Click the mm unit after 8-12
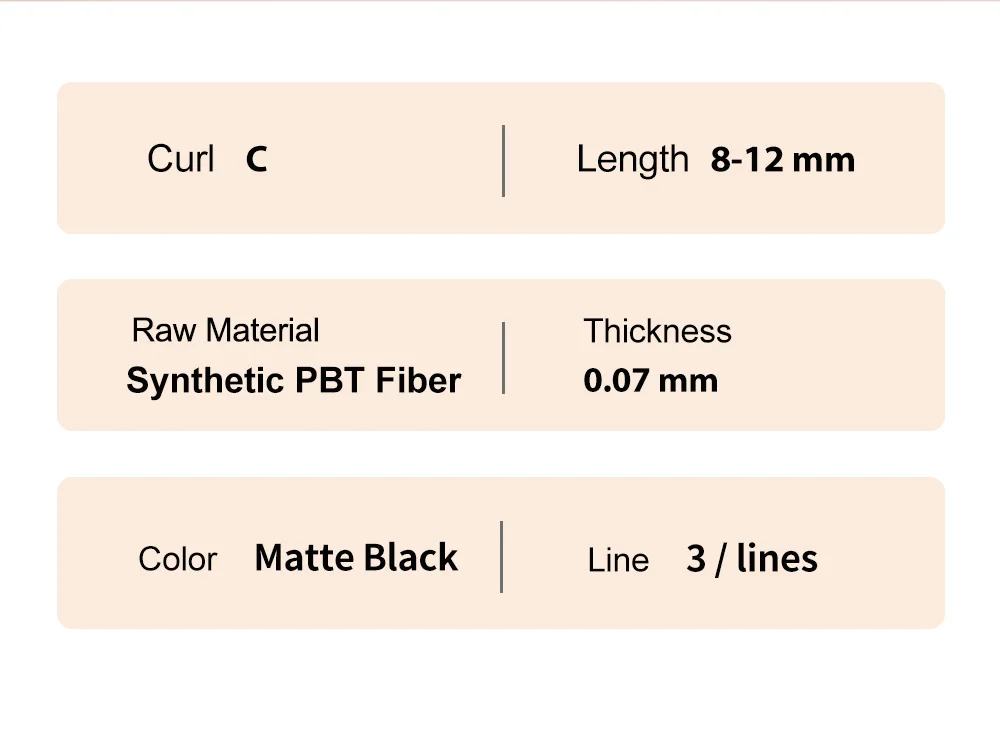 [x=823, y=161]
